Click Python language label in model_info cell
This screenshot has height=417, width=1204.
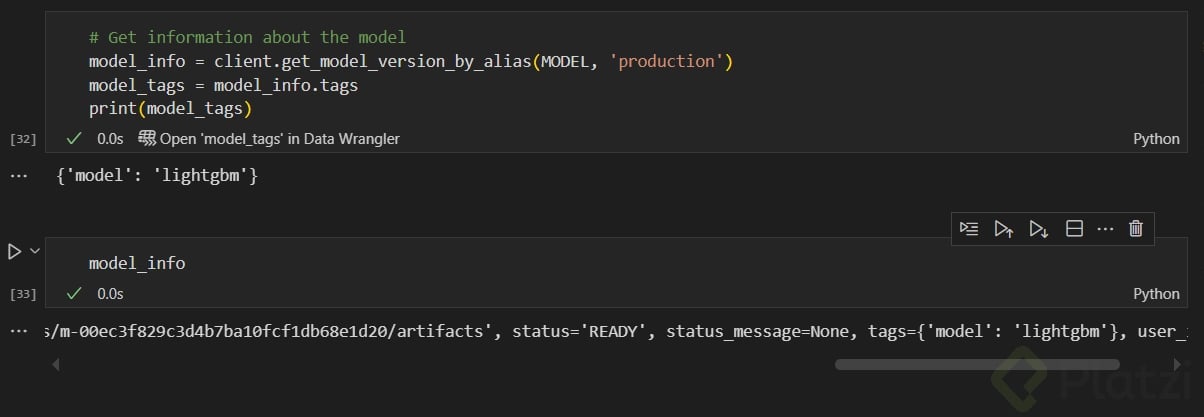pos(1156,294)
